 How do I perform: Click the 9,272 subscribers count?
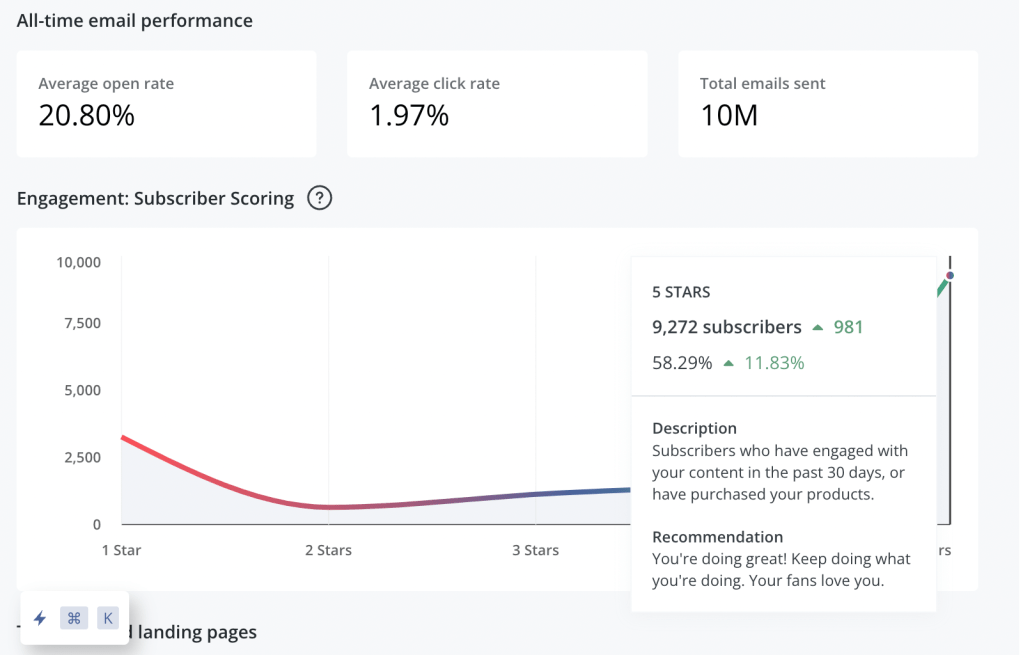click(727, 327)
